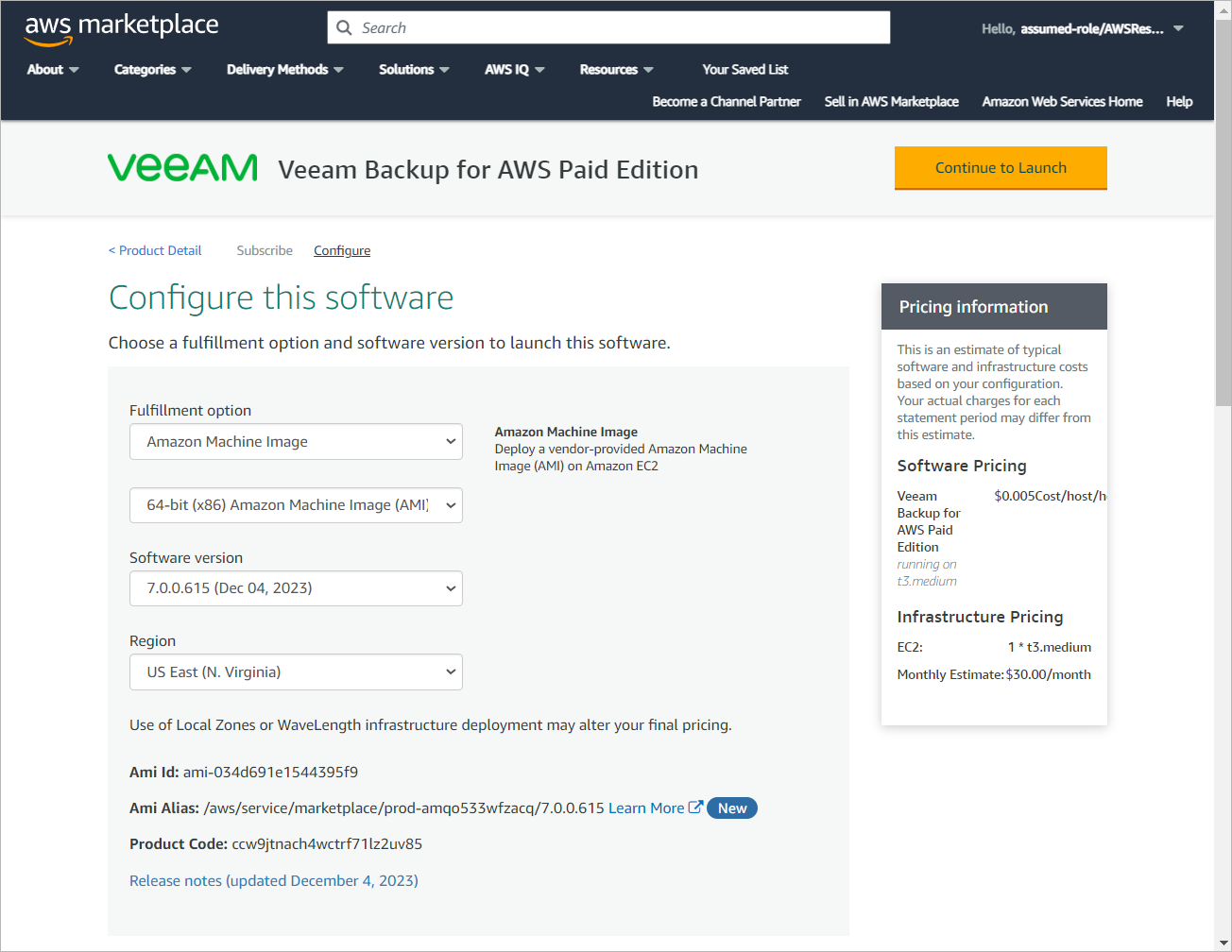The image size is (1232, 952).
Task: Open the Resources menu
Action: tap(617, 70)
